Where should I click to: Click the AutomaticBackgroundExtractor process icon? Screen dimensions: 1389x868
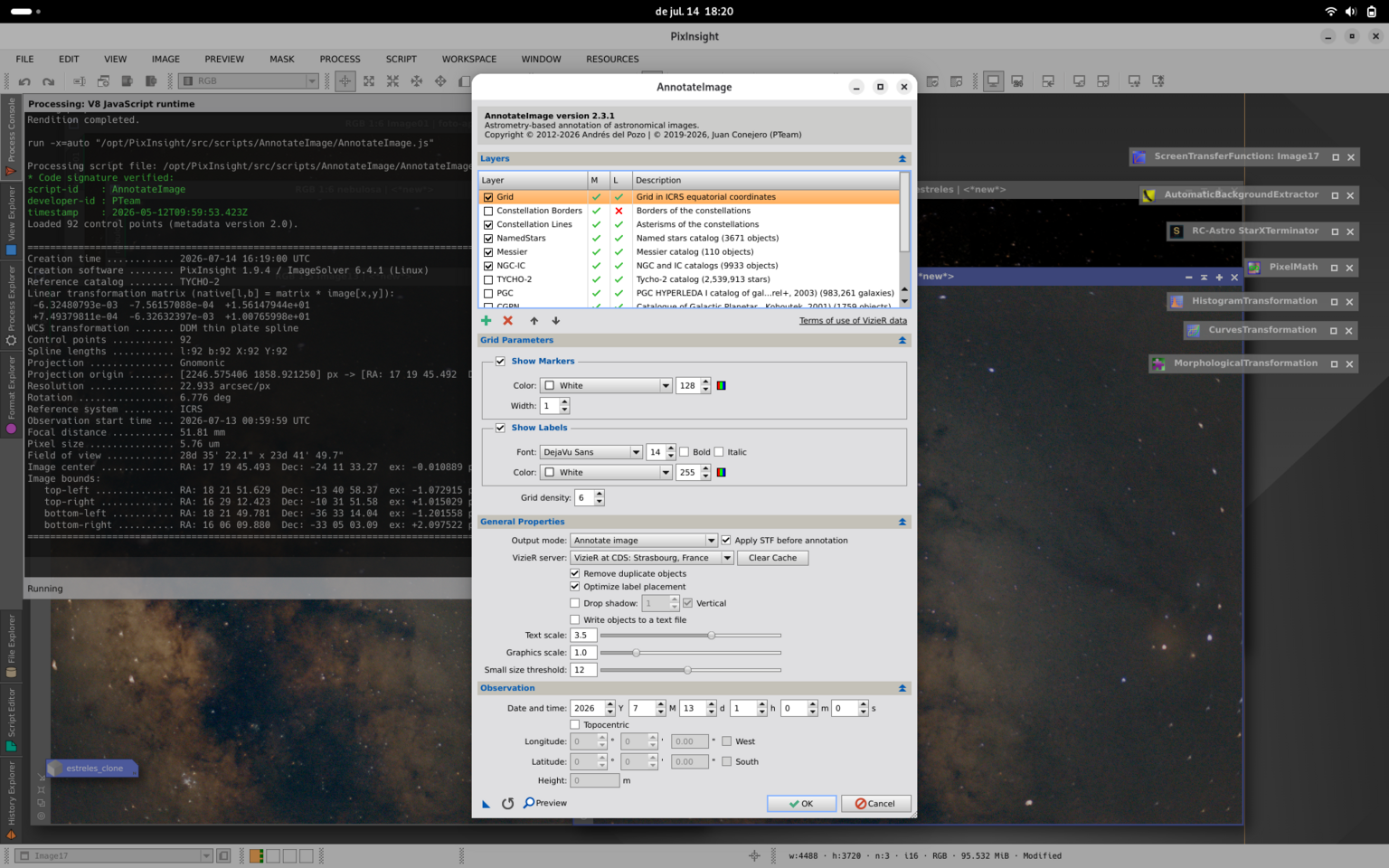[x=1149, y=194]
